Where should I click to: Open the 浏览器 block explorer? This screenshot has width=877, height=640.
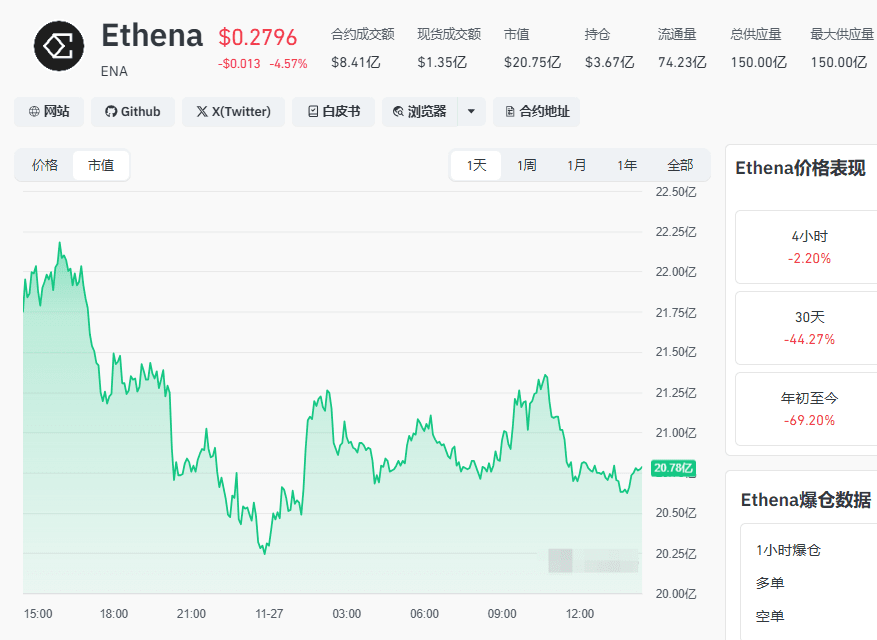pyautogui.click(x=421, y=112)
